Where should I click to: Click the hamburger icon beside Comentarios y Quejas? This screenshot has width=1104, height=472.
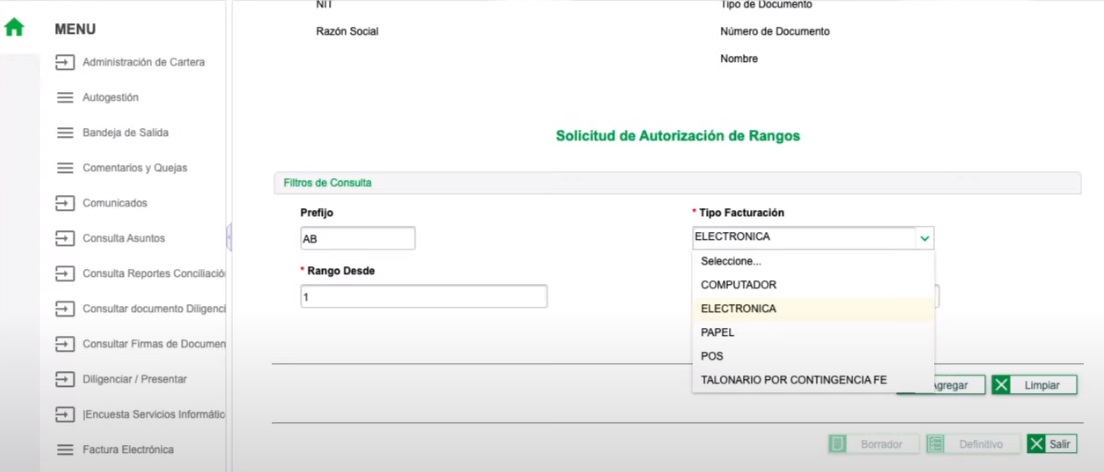click(x=65, y=168)
